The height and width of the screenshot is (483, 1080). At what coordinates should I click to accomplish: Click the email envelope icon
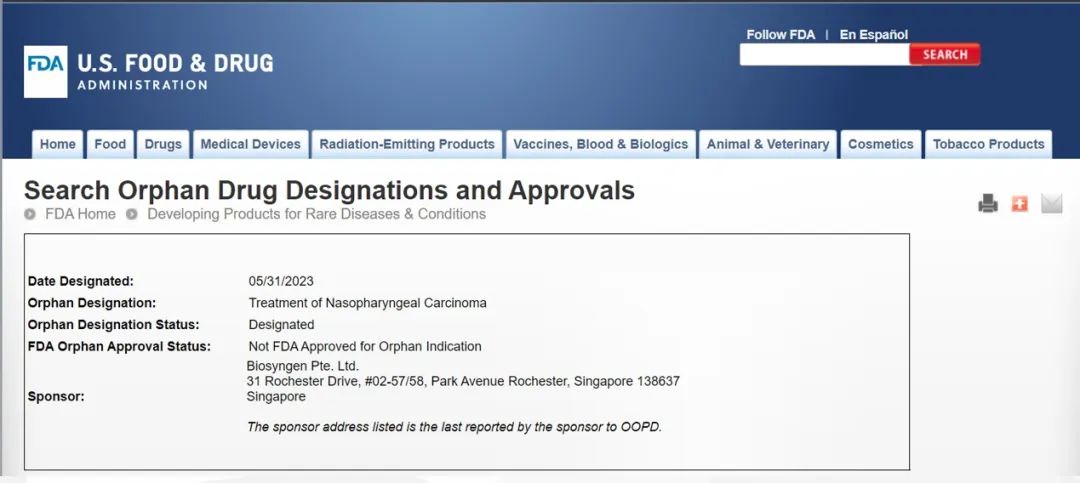pos(1051,204)
